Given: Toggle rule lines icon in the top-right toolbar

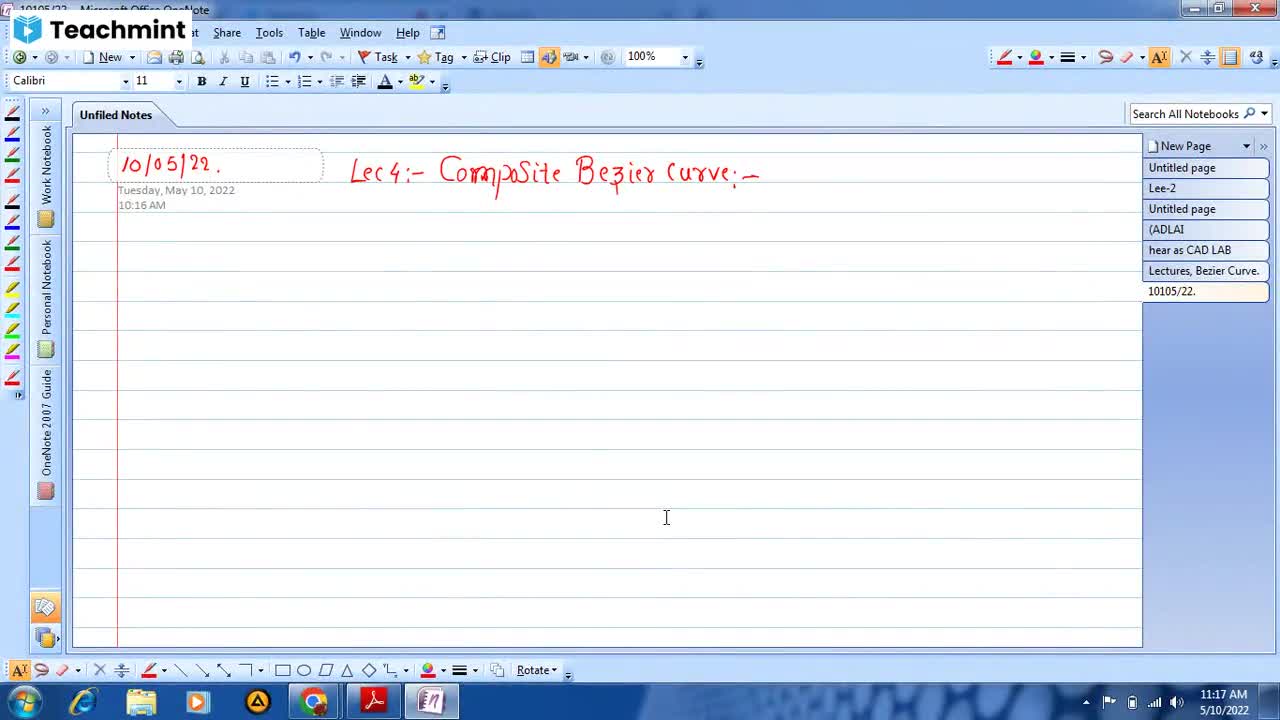Looking at the screenshot, I should tap(1230, 57).
